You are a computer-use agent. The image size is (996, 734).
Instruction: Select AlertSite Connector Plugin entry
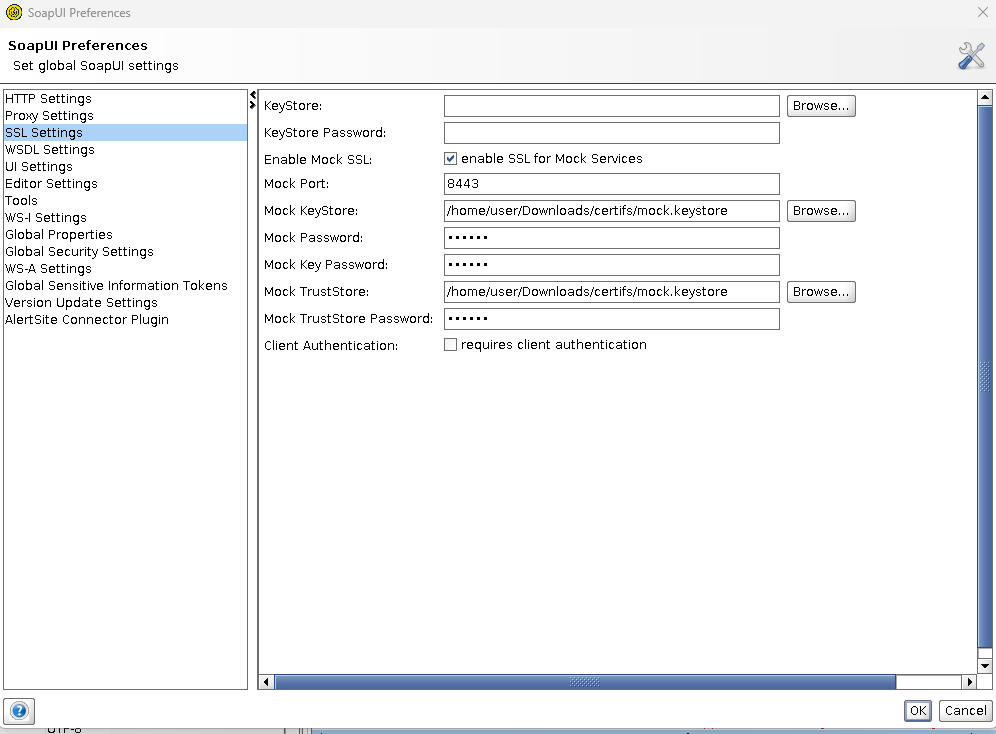pyautogui.click(x=87, y=320)
